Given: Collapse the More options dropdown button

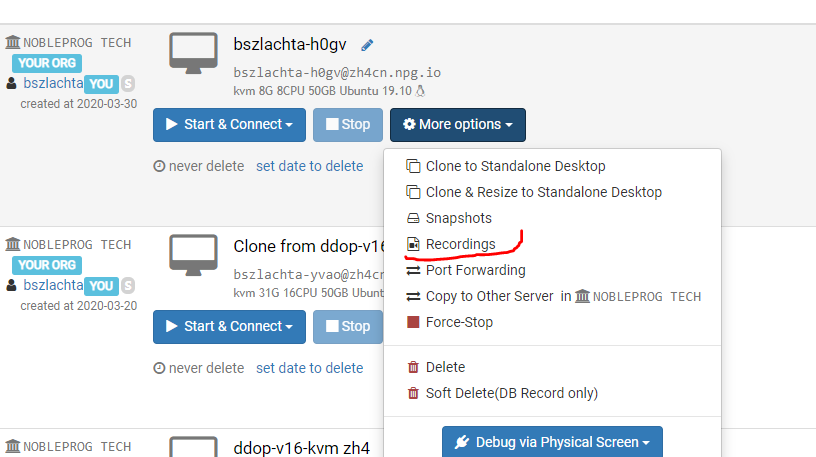Looking at the screenshot, I should pyautogui.click(x=458, y=125).
